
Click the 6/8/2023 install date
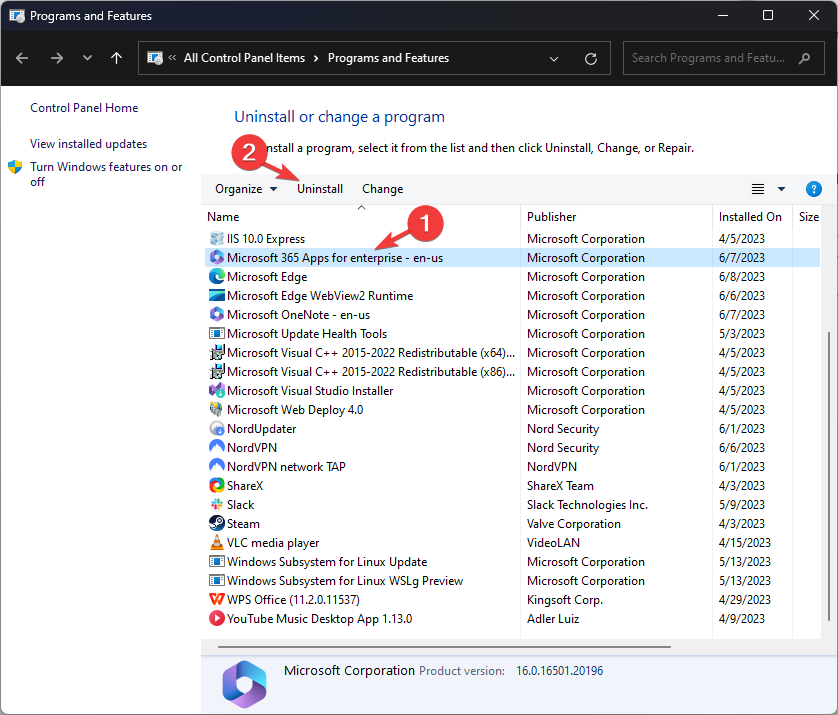[741, 277]
